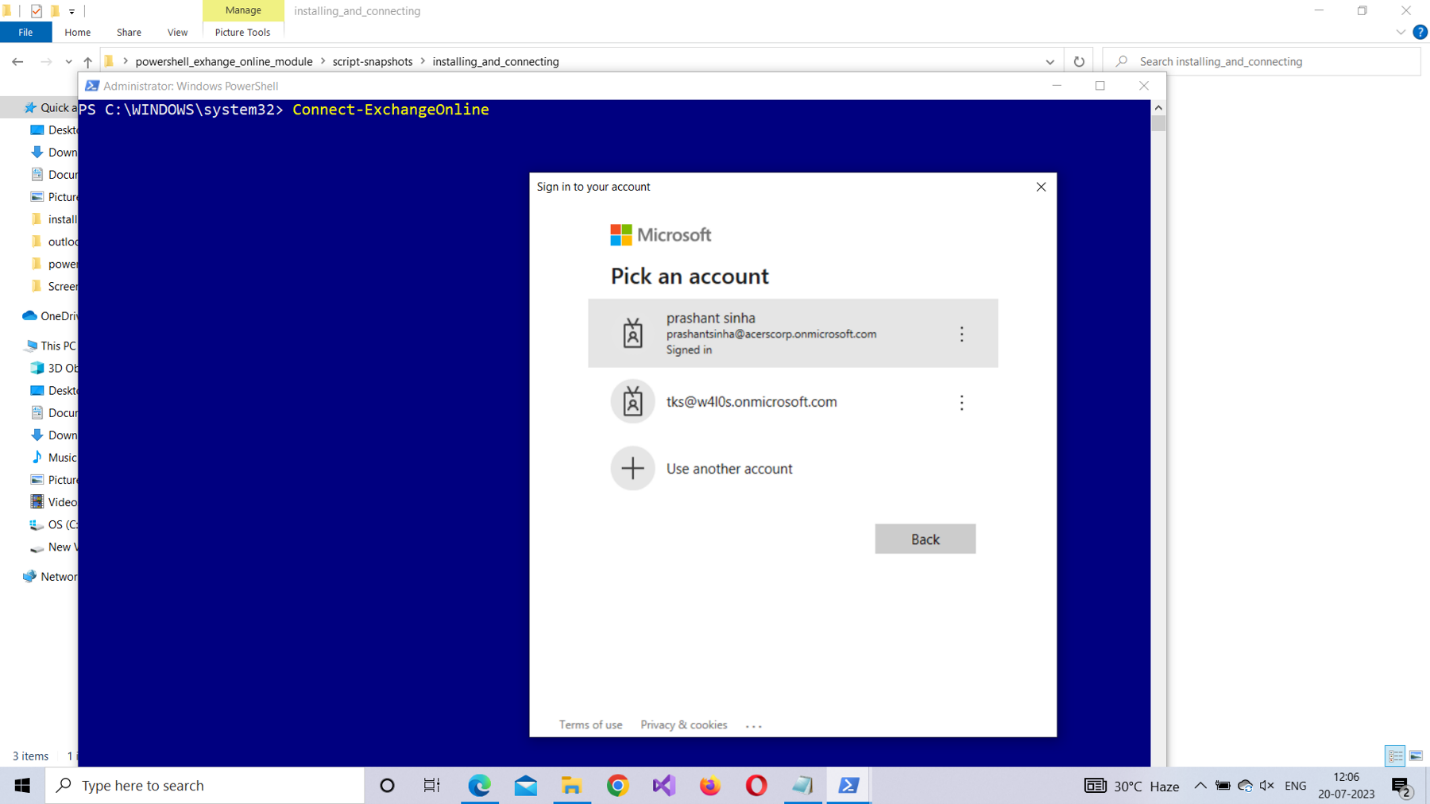Open File Explorer help icon
The height and width of the screenshot is (804, 1430).
[x=1420, y=32]
